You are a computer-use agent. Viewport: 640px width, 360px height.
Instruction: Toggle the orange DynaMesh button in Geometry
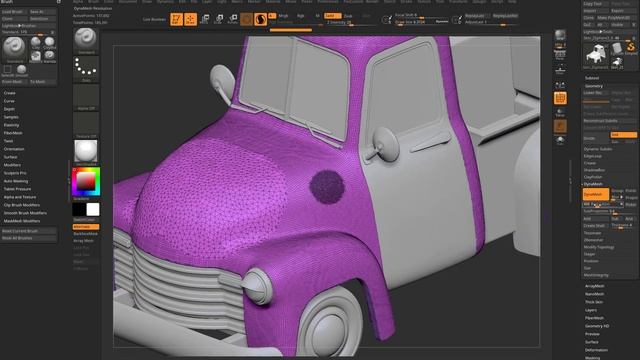click(x=596, y=194)
